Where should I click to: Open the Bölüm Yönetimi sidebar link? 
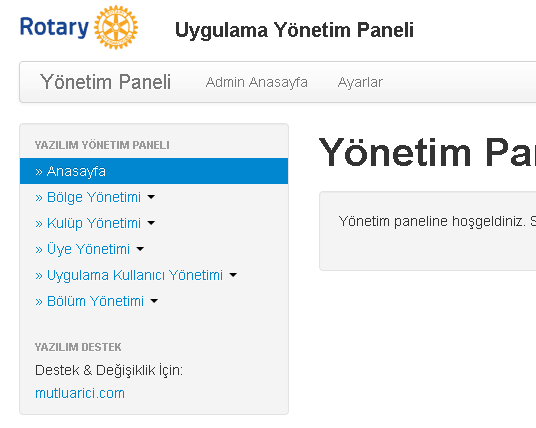(90, 301)
